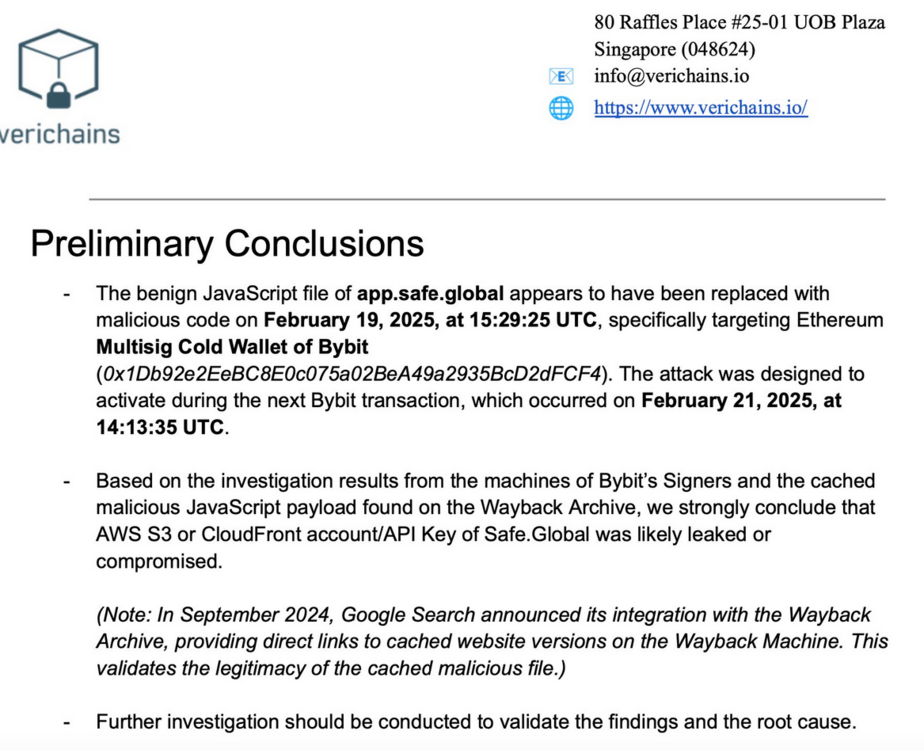This screenshot has width=924, height=750.
Task: Click the Verichains cube-and-lock logo
Action: tap(58, 68)
